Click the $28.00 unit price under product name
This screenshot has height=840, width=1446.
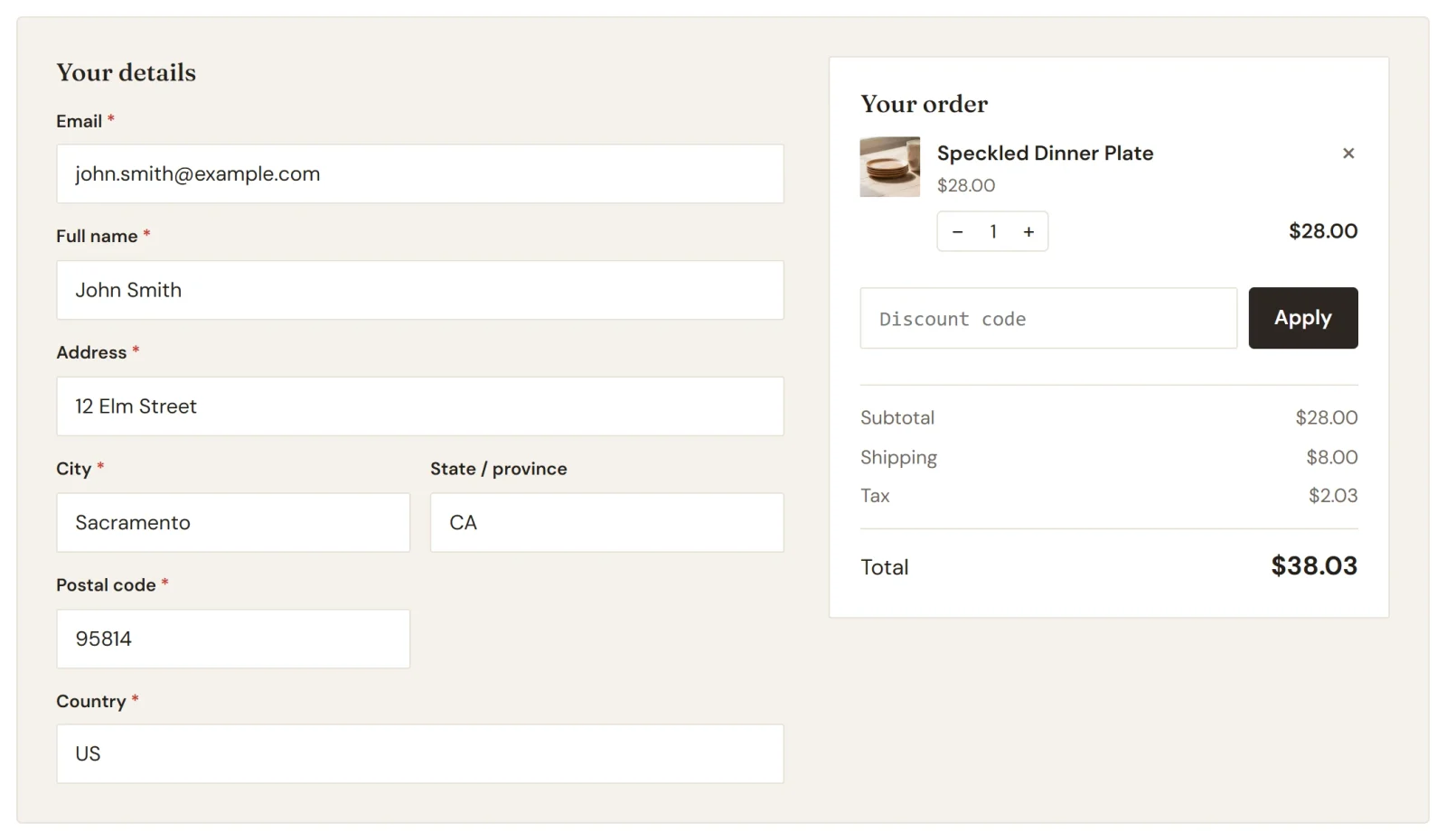[966, 185]
